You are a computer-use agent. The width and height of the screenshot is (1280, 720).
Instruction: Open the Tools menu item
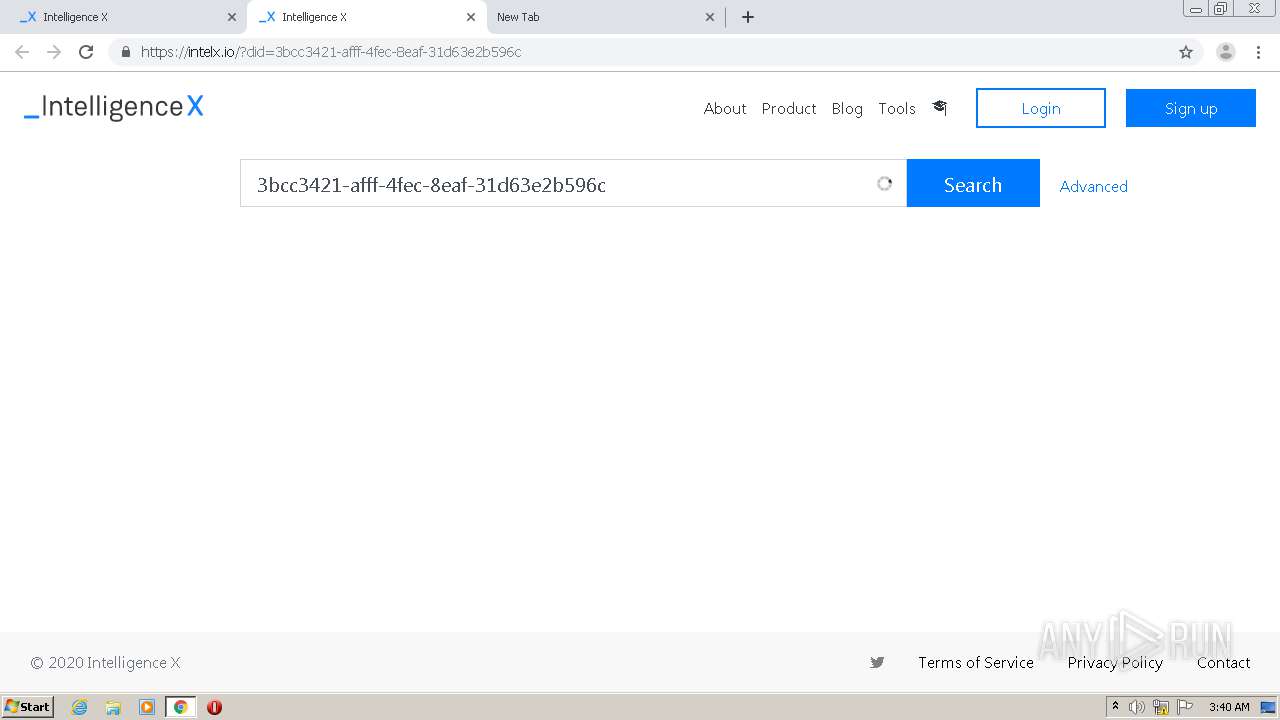pos(897,108)
